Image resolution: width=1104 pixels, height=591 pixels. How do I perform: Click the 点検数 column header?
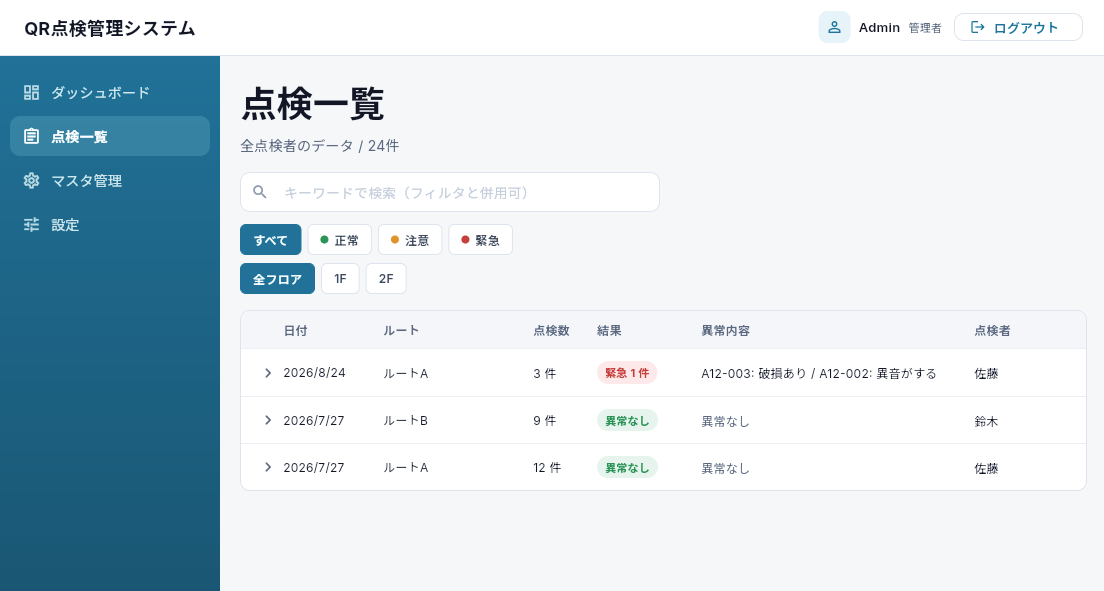551,330
